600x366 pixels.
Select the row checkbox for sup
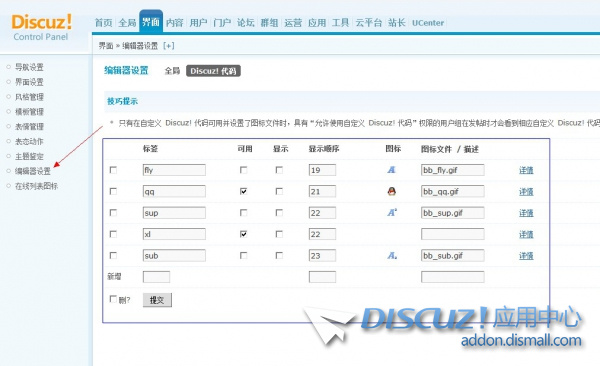(113, 212)
